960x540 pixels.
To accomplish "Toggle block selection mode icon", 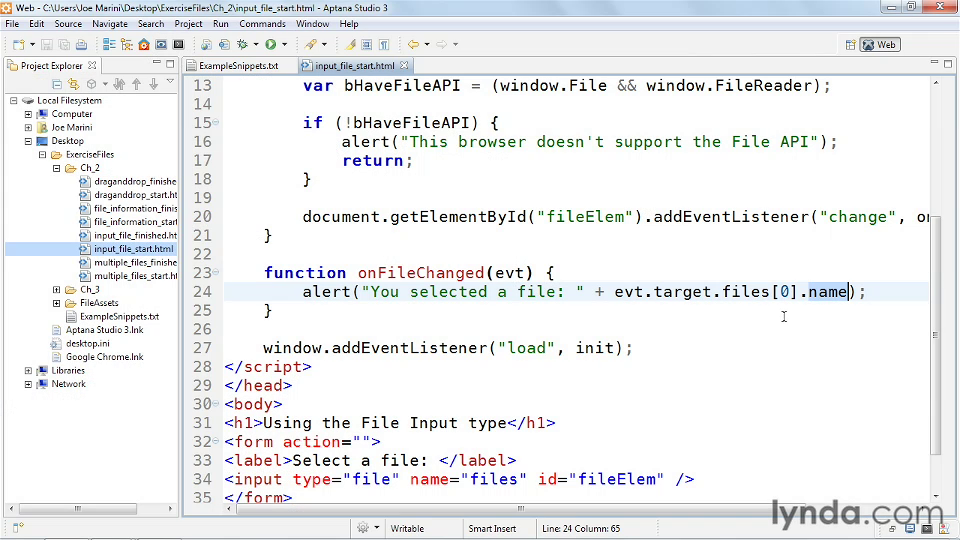I will (x=367, y=45).
